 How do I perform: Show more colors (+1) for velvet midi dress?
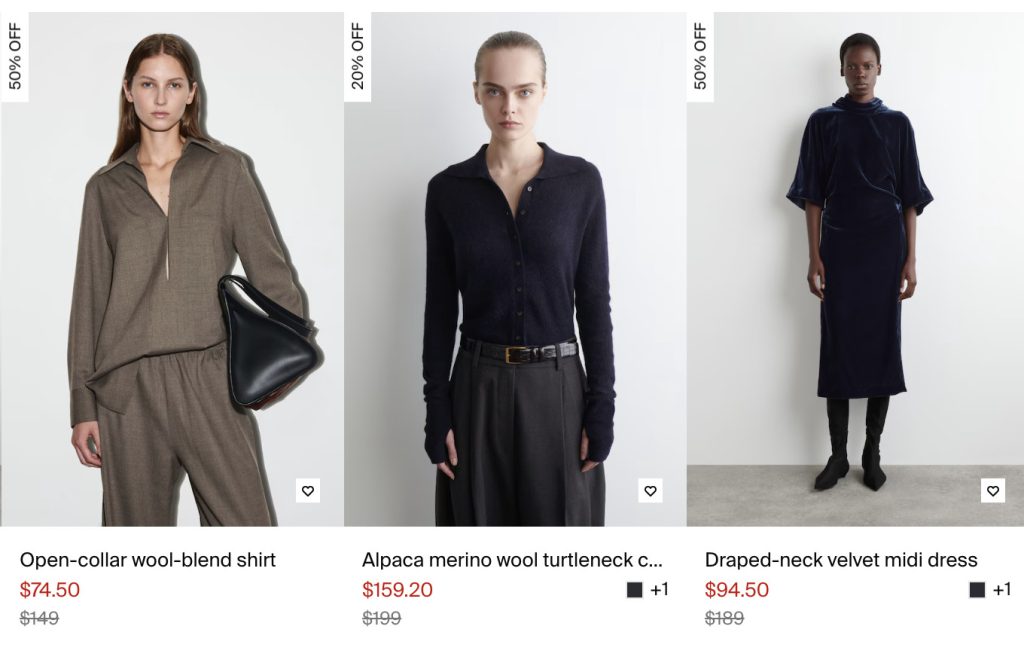1001,590
